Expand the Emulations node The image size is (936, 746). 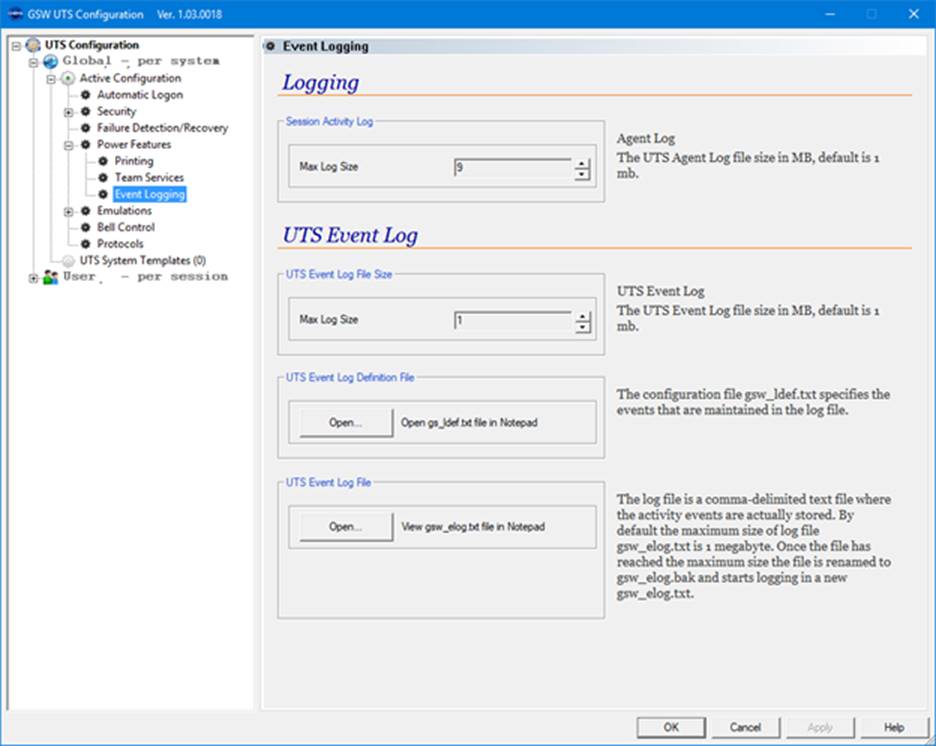tap(69, 211)
